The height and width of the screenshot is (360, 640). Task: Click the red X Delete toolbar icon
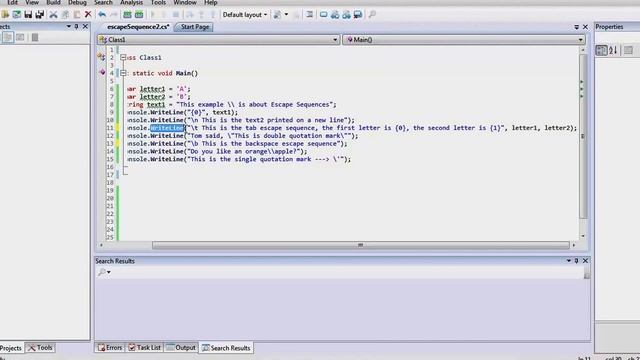(88, 15)
